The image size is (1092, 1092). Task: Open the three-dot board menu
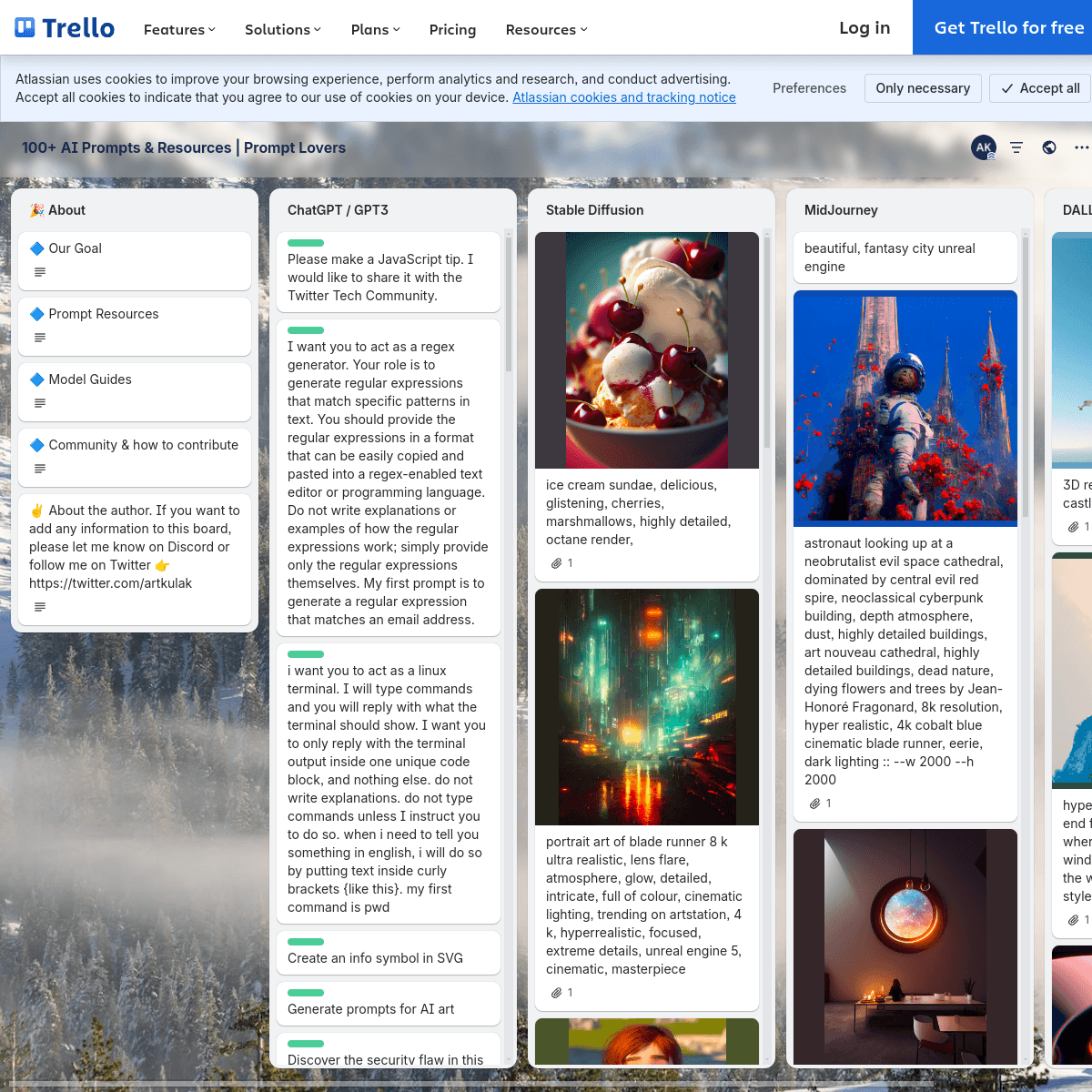click(1081, 147)
